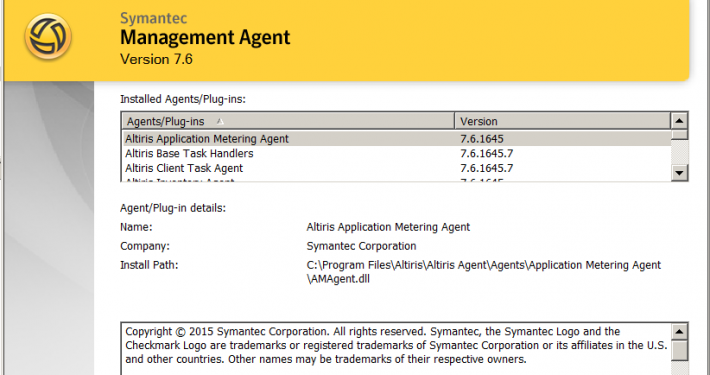Click the Install Path label
The image size is (710, 375).
pyautogui.click(x=149, y=265)
